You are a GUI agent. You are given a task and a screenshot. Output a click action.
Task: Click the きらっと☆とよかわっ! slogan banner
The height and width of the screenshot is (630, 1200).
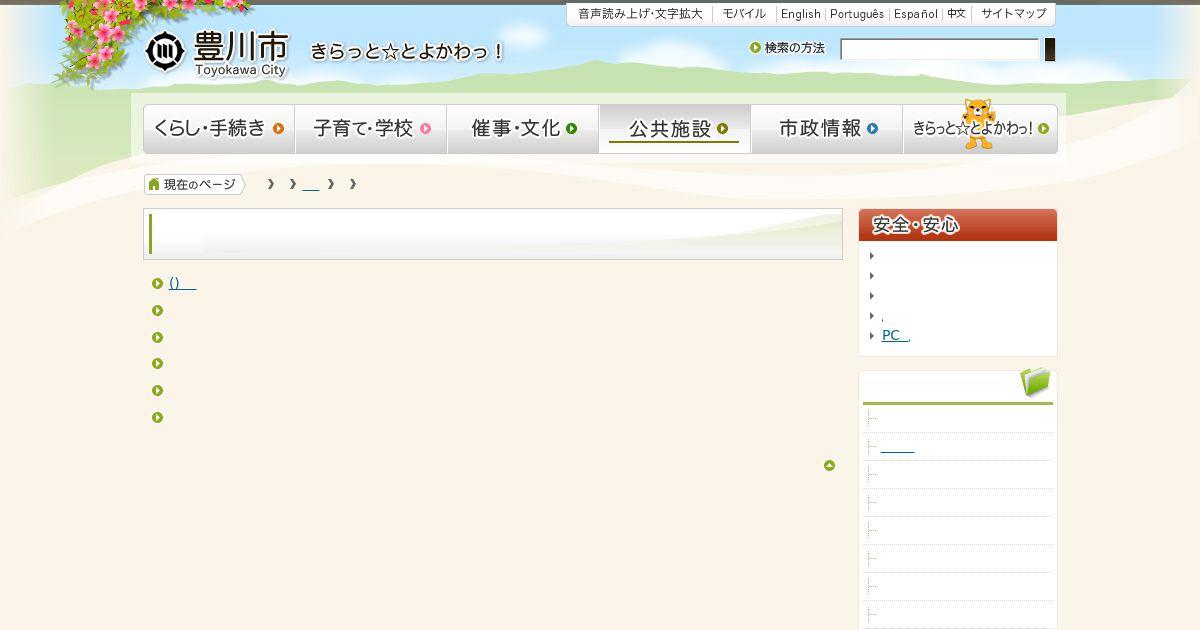pyautogui.click(x=407, y=52)
